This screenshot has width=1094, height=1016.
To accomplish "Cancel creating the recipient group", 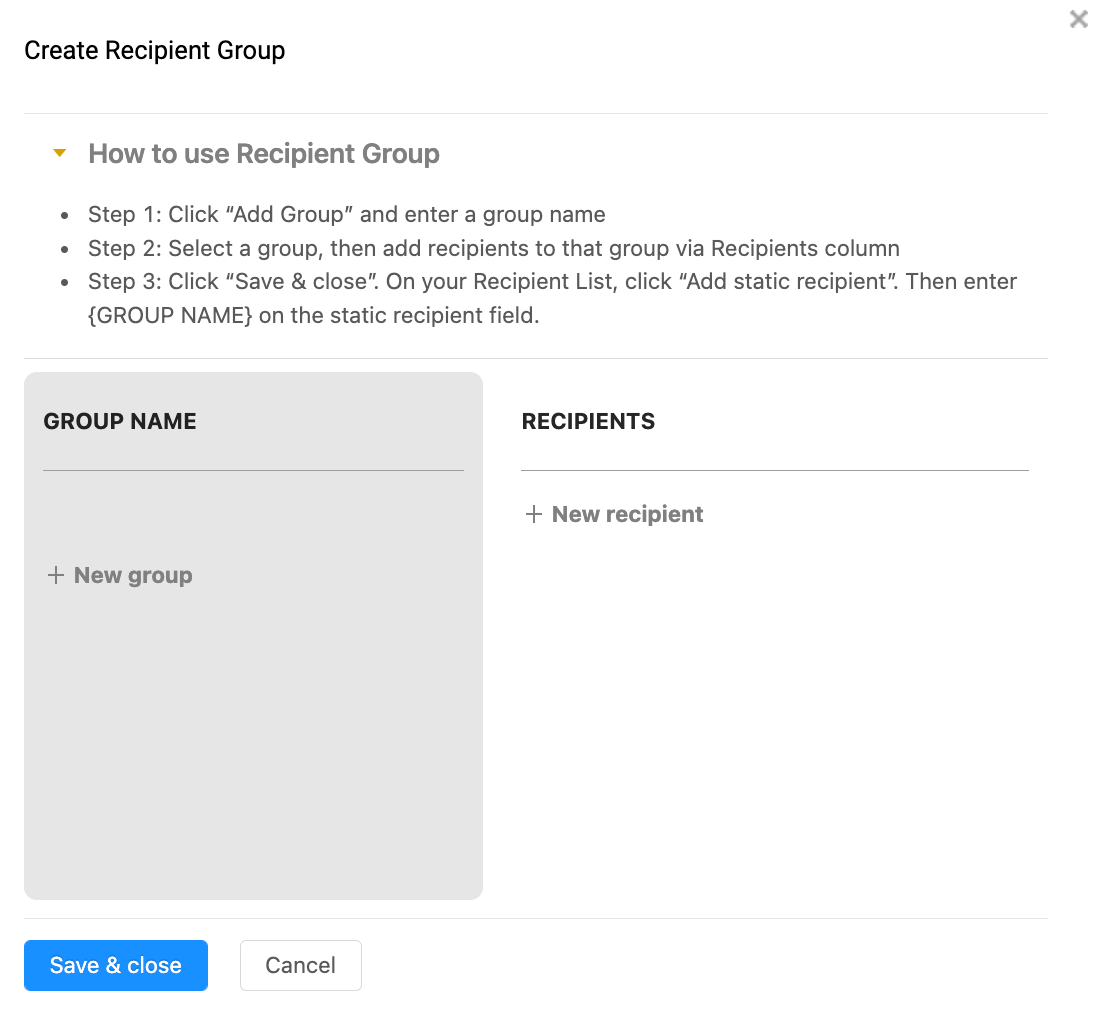I will (300, 965).
